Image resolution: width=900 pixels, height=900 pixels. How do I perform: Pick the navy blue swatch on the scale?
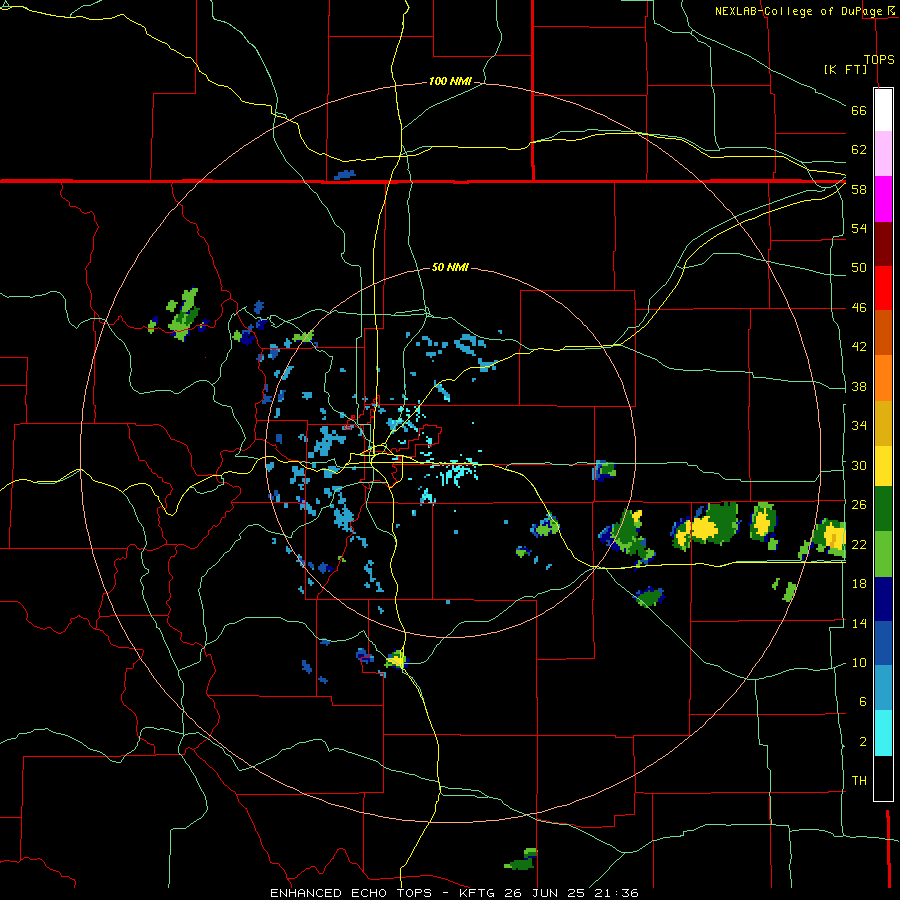click(883, 599)
